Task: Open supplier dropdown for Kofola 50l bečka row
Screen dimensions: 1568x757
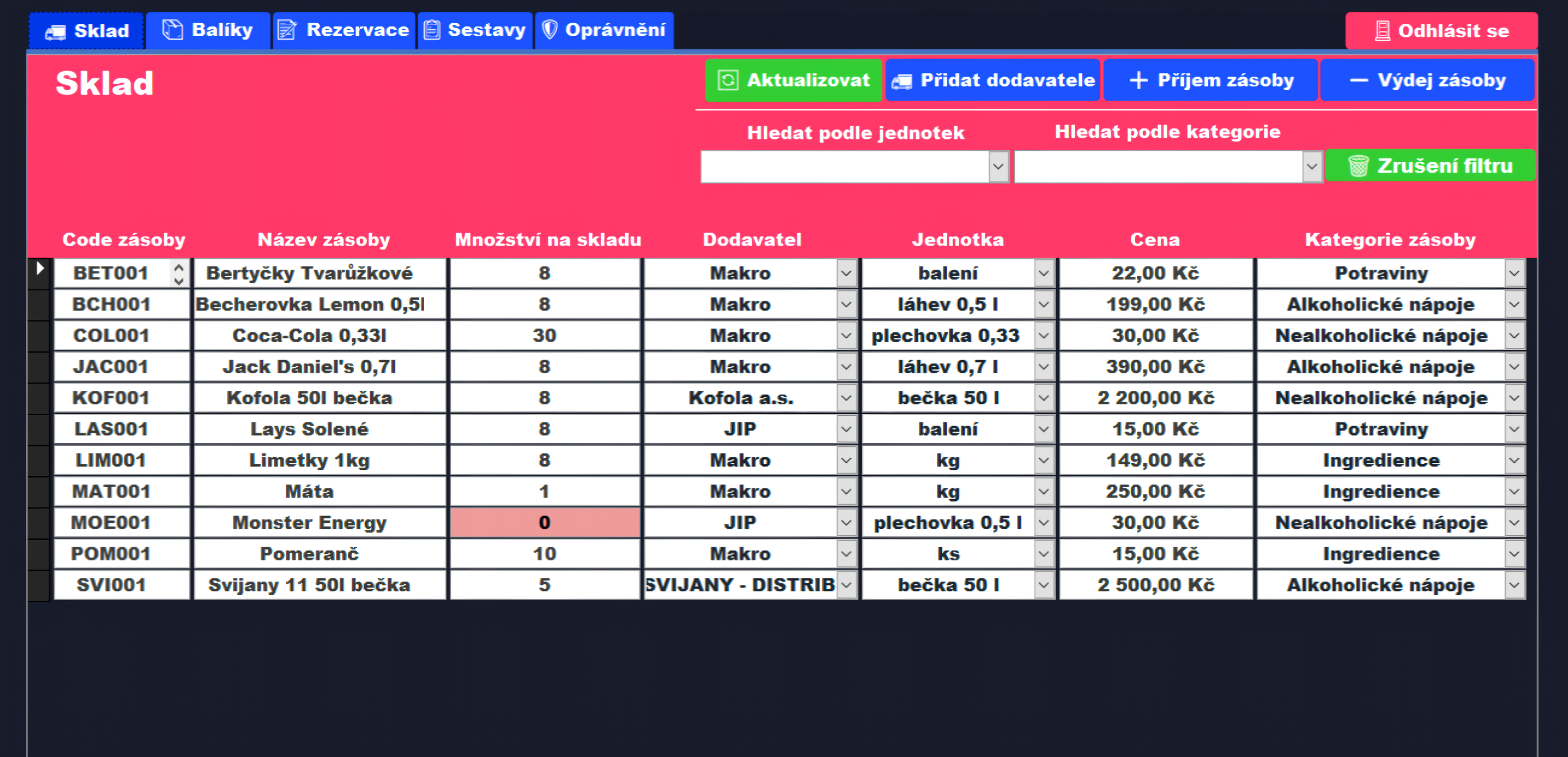Action: 846,398
